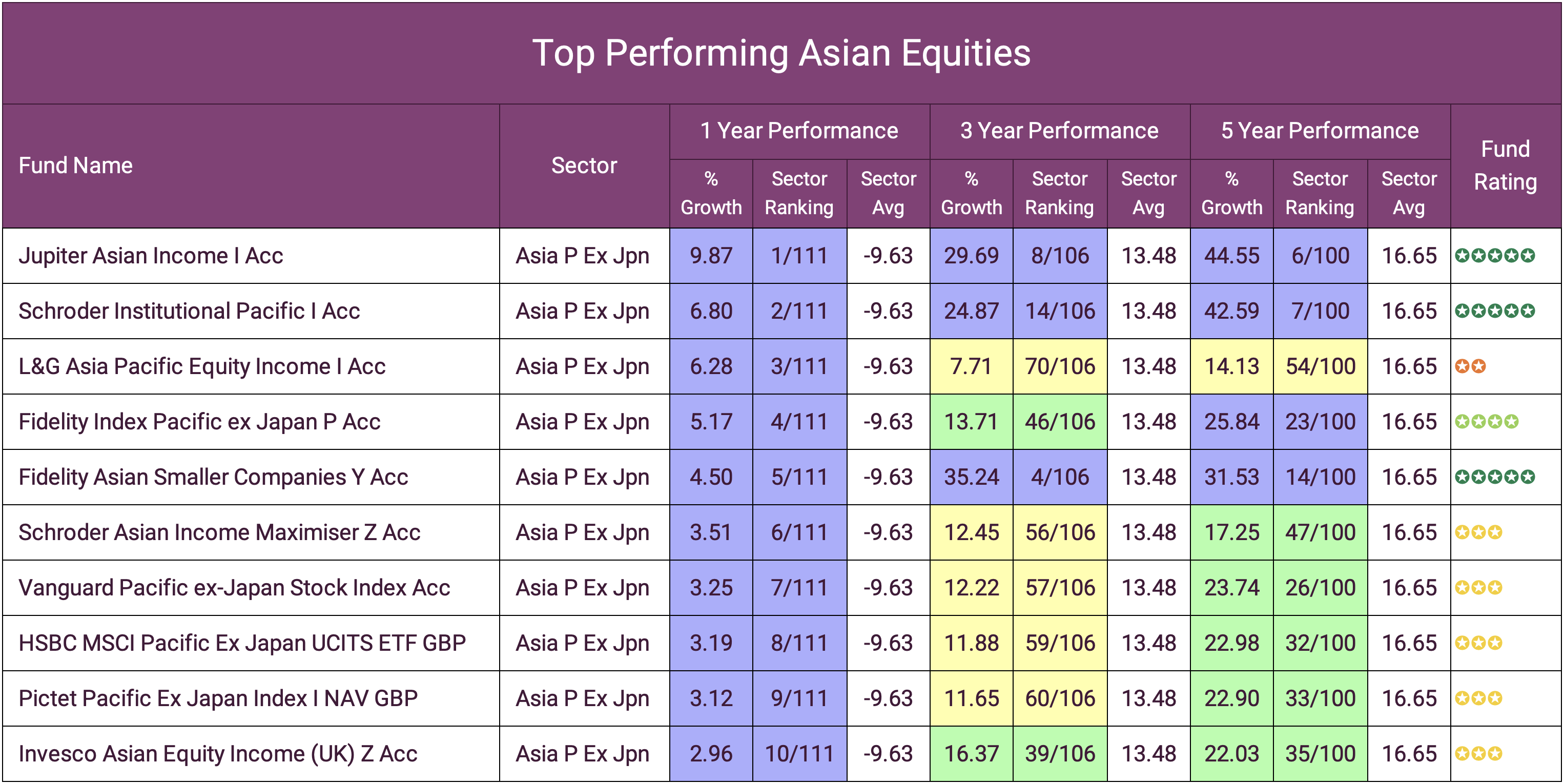Open Pictet Pacific Ex Japan Index fund name

[218, 698]
